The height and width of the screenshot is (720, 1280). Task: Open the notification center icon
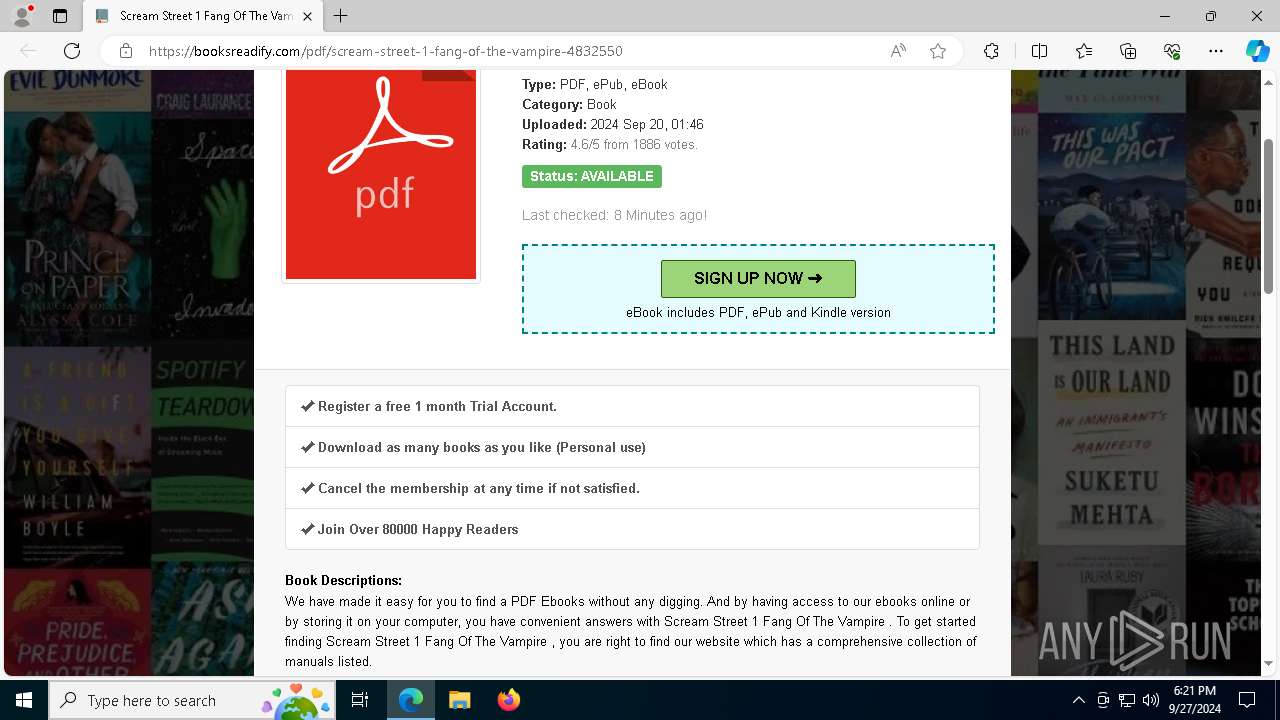1247,700
